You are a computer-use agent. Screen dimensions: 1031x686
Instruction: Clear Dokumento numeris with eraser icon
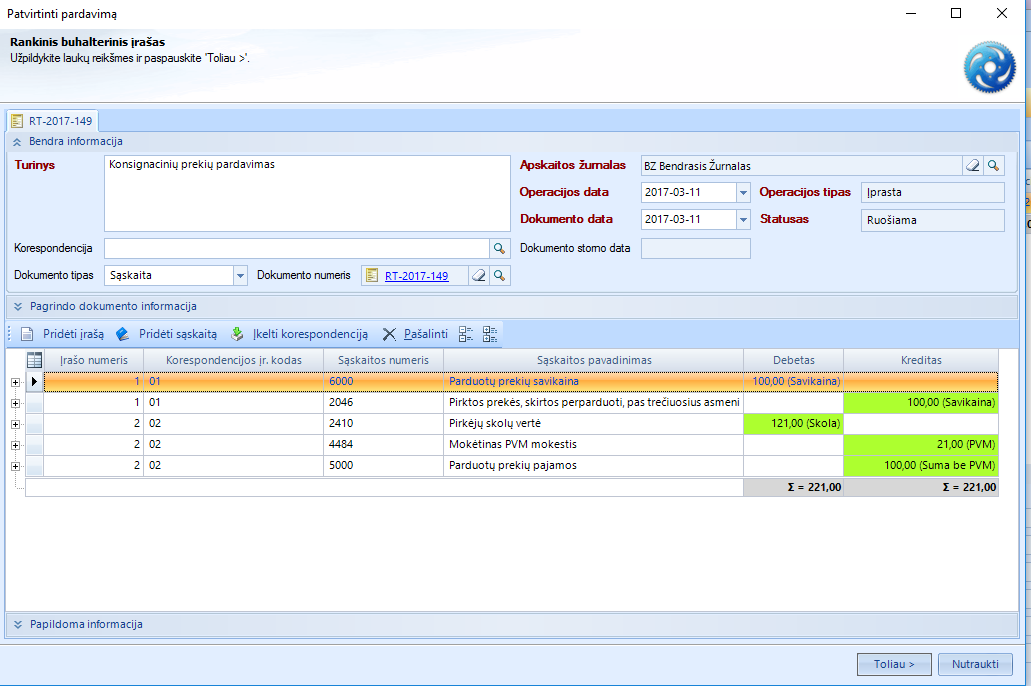point(479,276)
